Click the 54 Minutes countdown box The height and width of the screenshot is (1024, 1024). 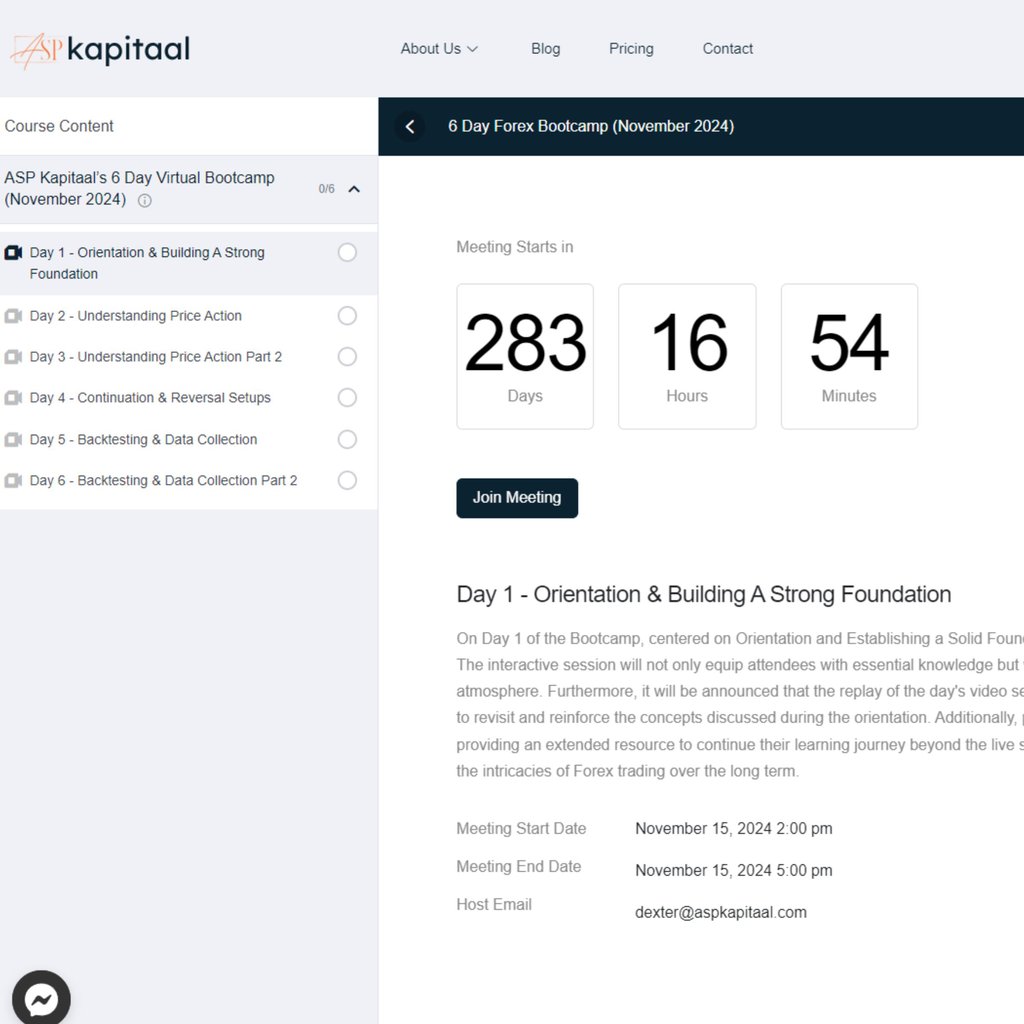[849, 357]
